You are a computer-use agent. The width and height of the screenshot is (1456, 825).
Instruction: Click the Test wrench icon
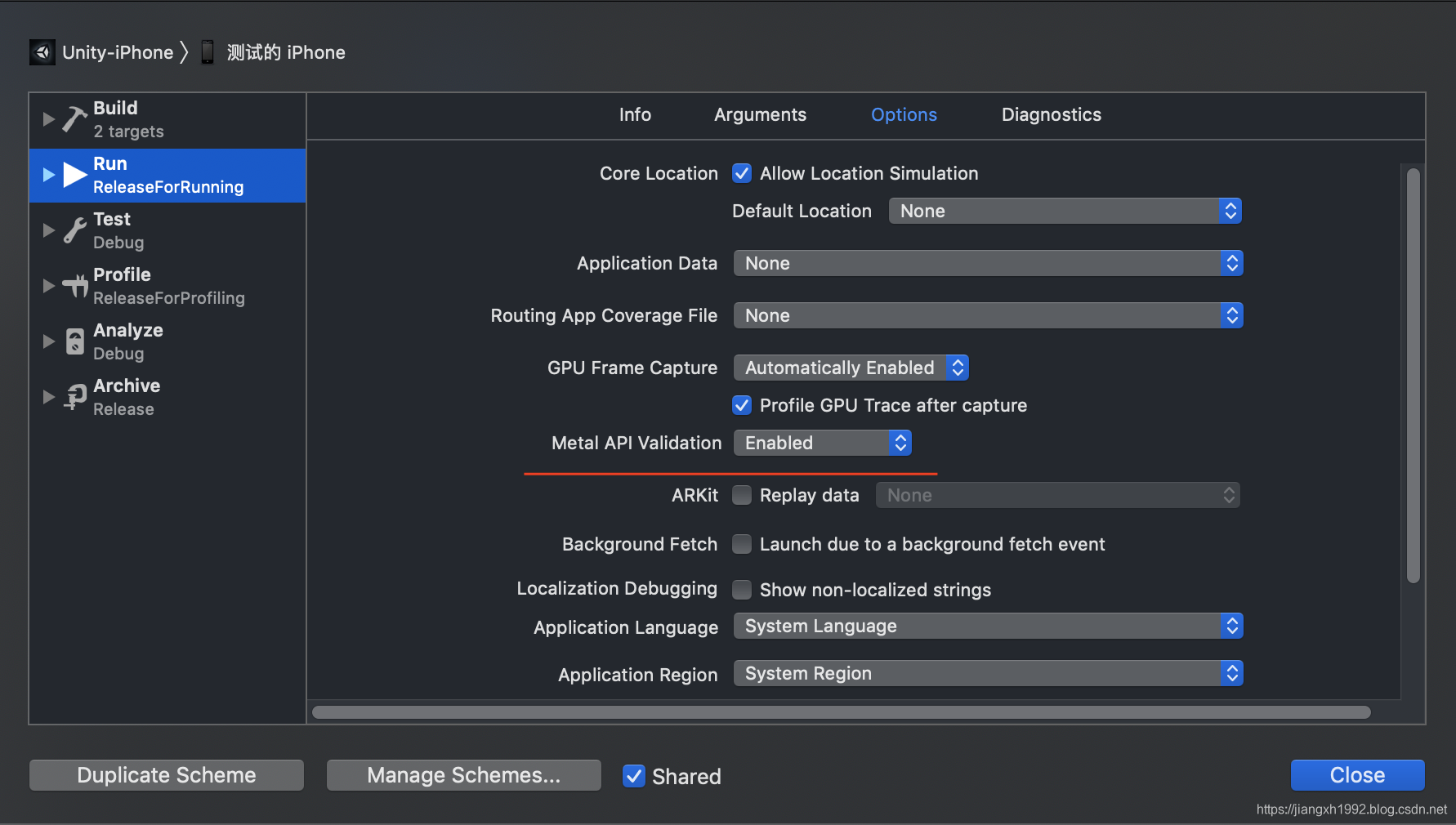pos(75,230)
